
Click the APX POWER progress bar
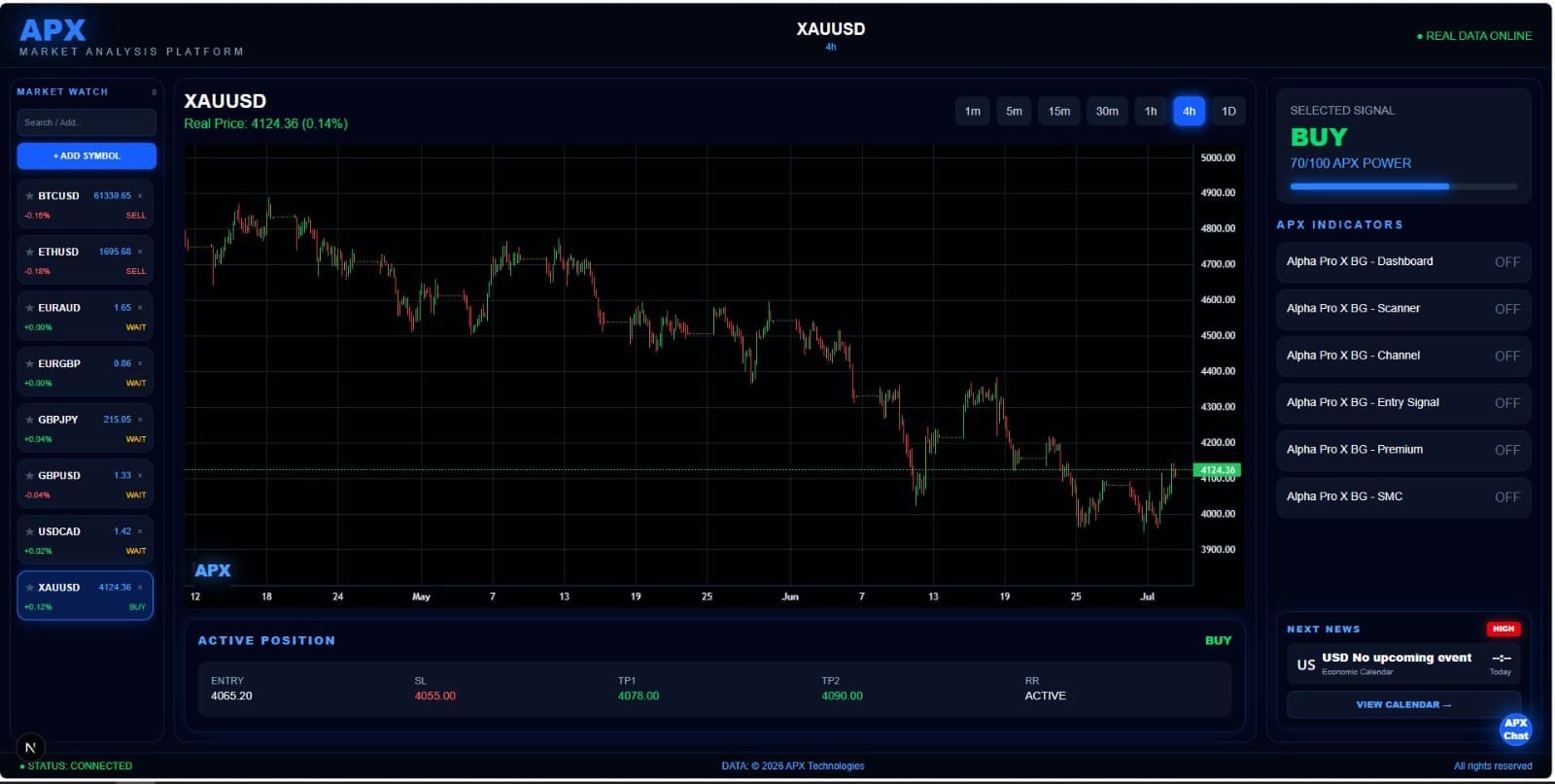tap(1403, 187)
